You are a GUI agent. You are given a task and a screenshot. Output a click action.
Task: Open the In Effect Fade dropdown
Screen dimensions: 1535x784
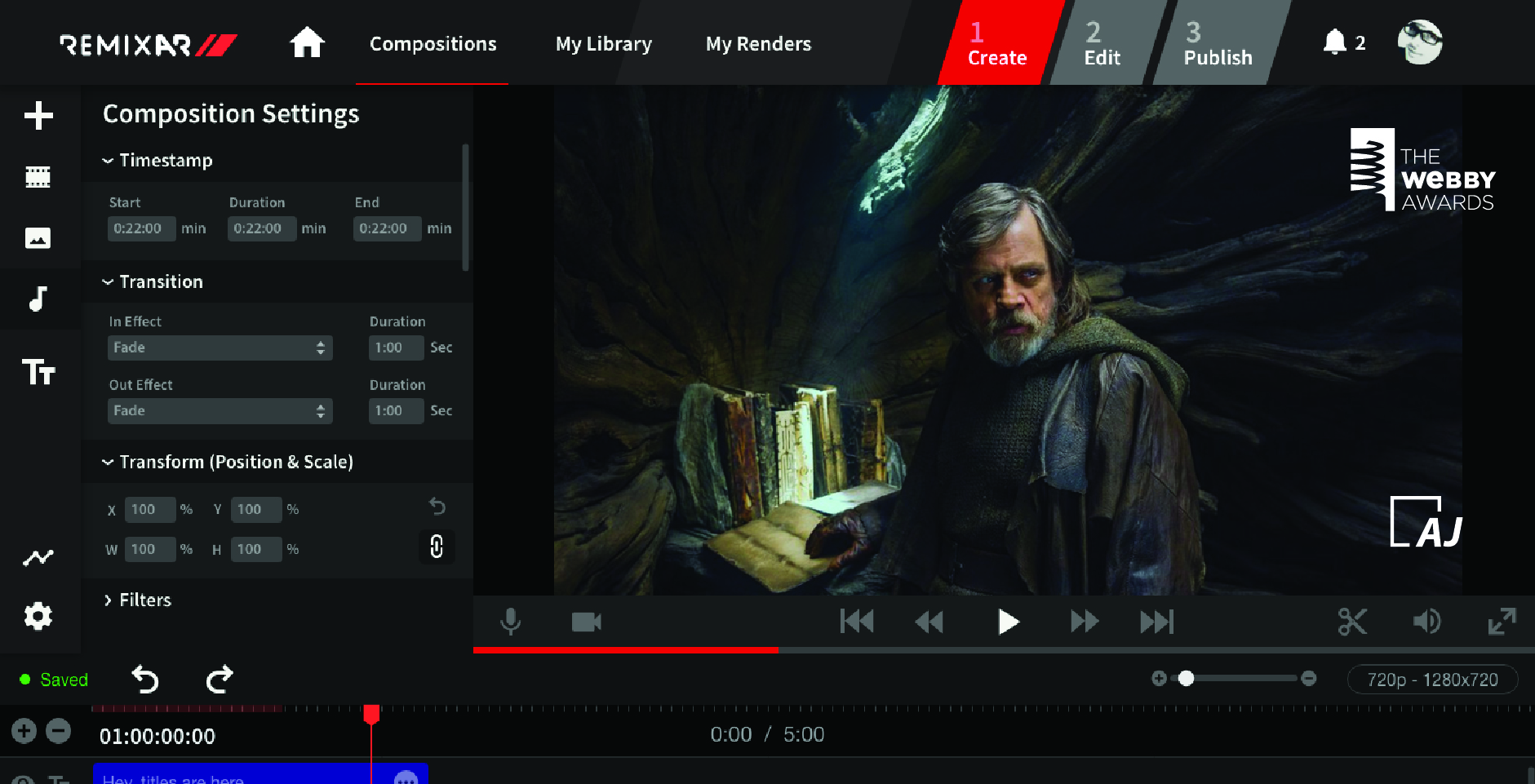(x=220, y=348)
